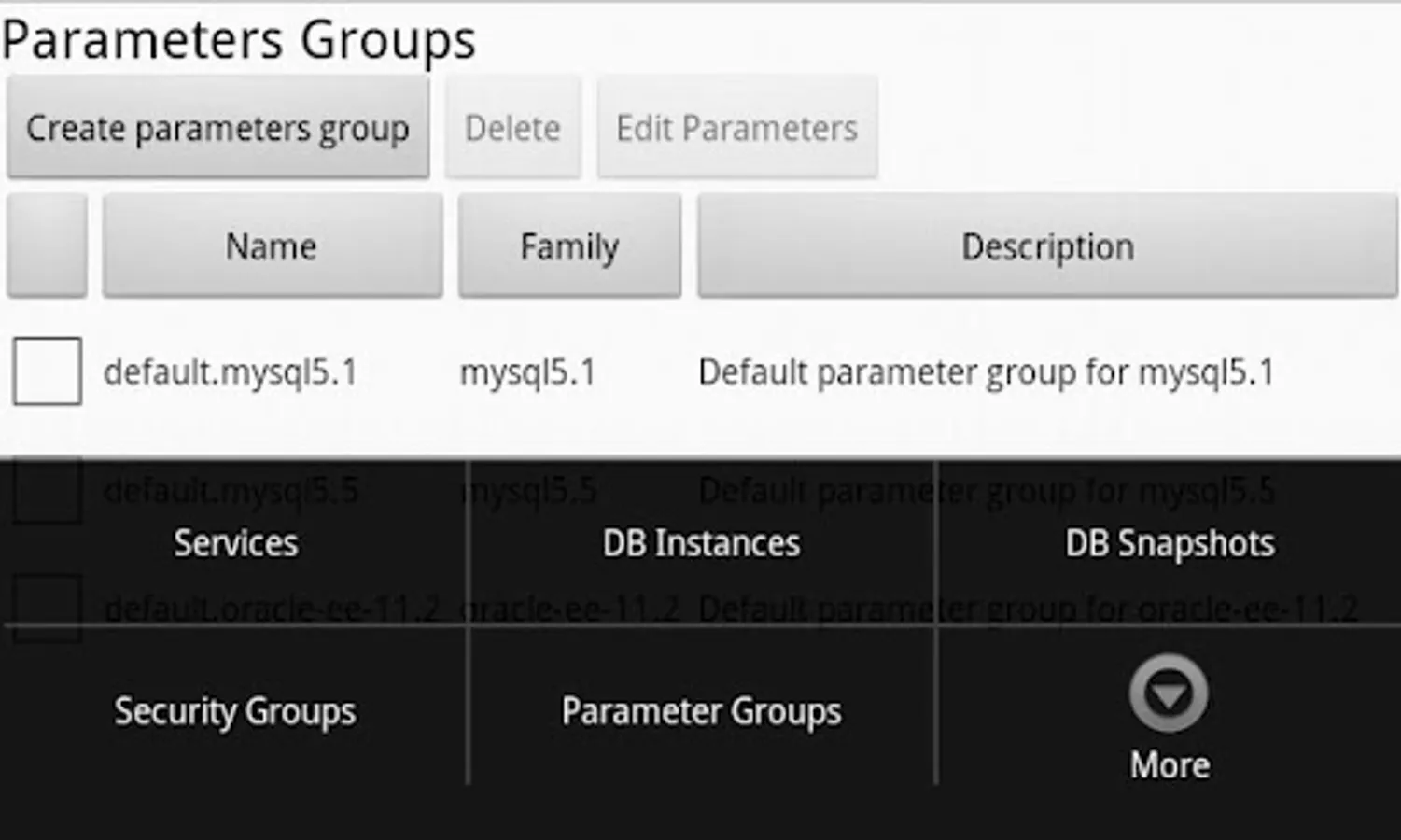
Task: Open Security Groups menu item
Action: 235,711
